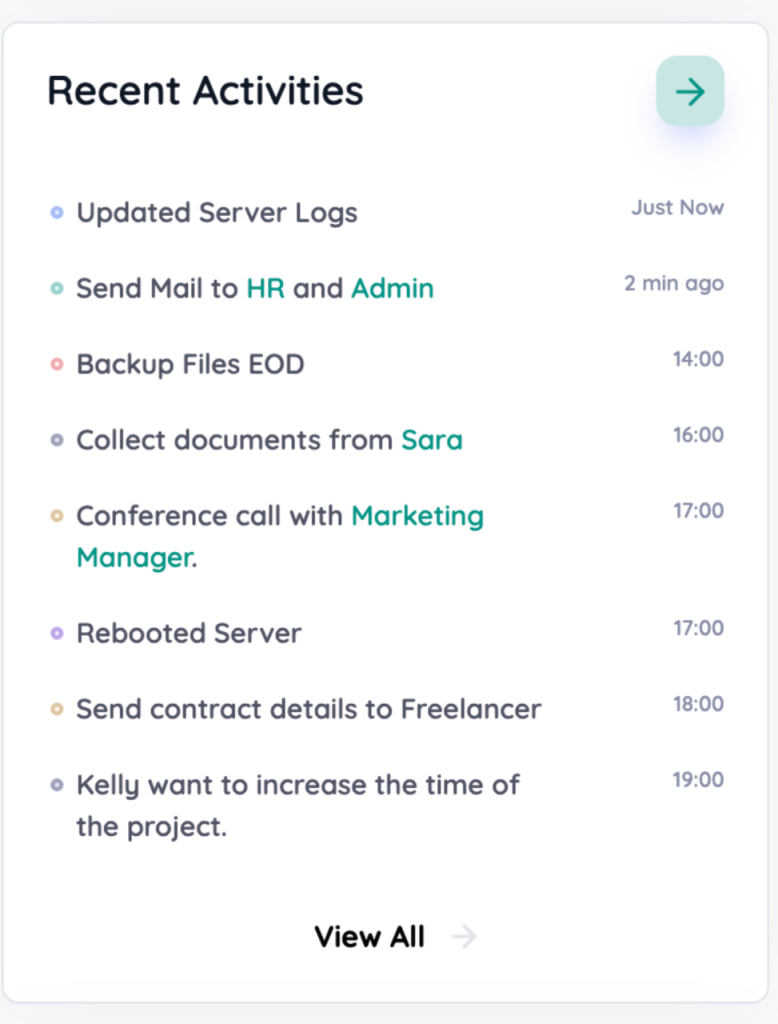This screenshot has width=778, height=1024.
Task: Click the purple bullet beside Rebooted Server
Action: point(57,633)
